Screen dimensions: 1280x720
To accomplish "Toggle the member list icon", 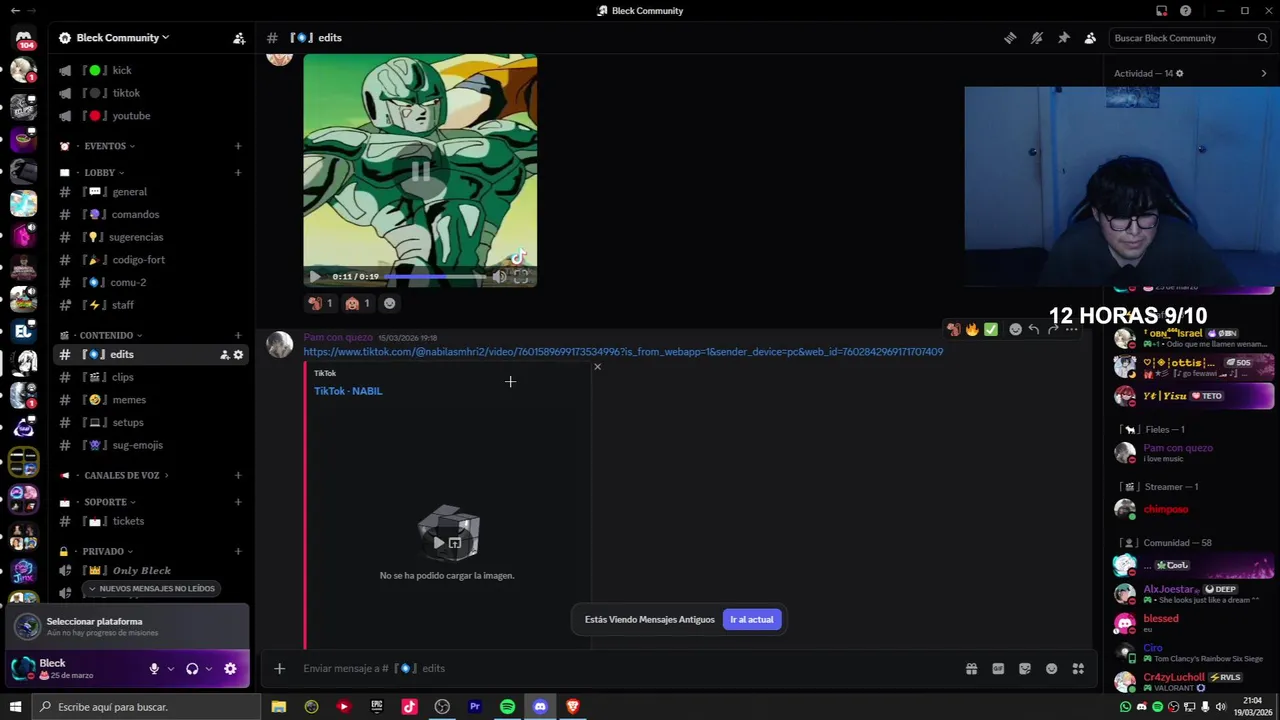I will (1090, 38).
